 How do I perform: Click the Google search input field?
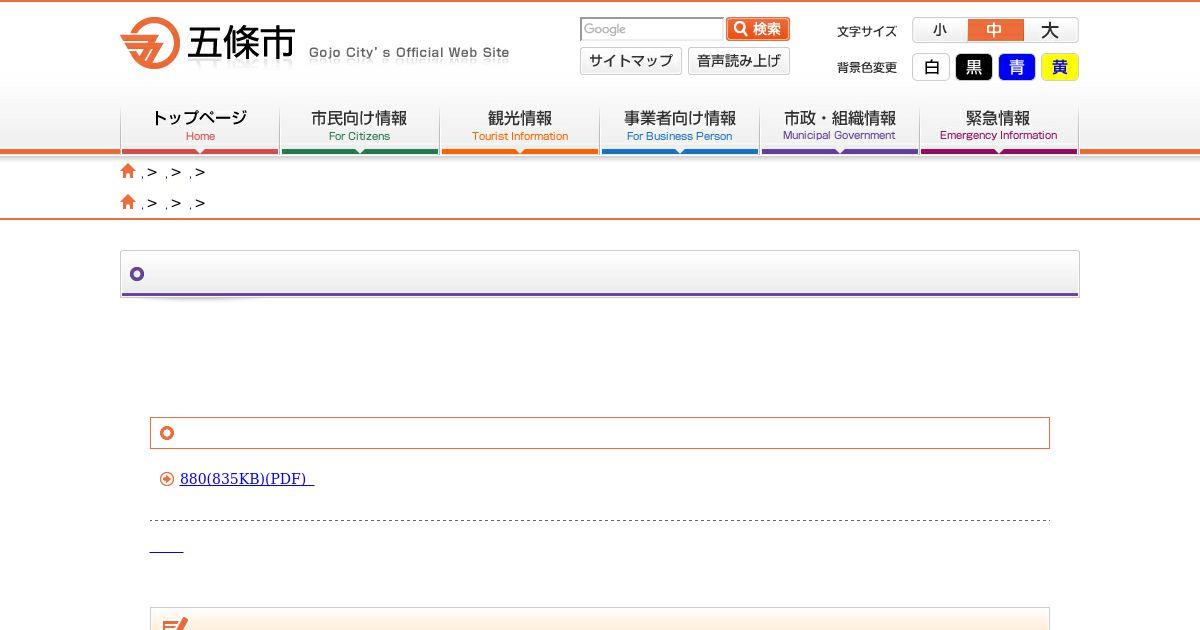(652, 29)
